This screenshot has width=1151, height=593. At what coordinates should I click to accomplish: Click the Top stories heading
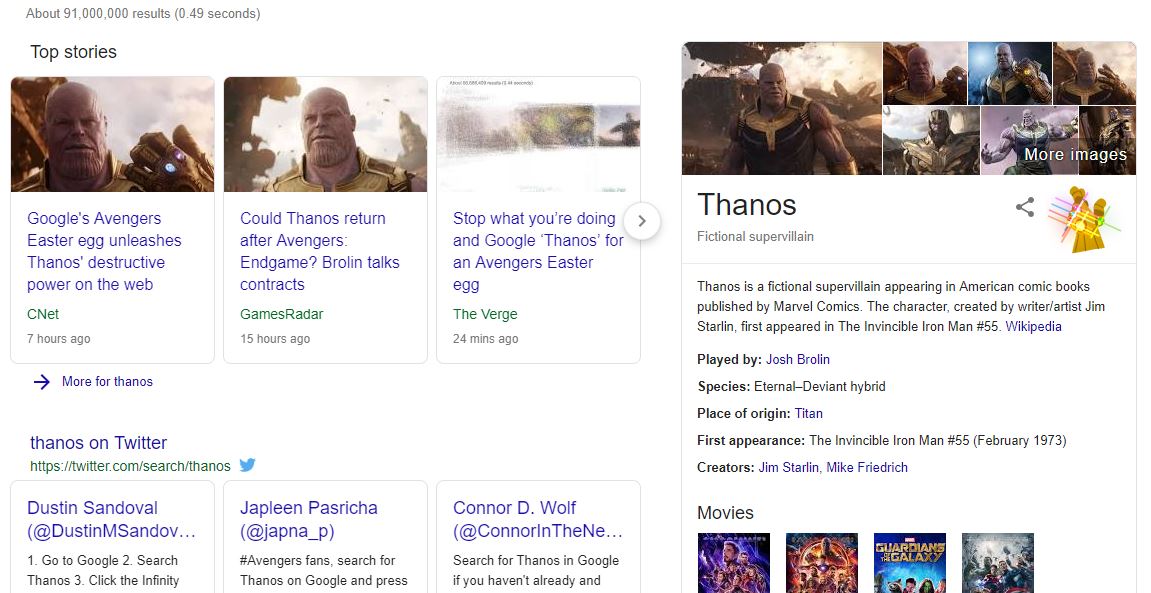pyautogui.click(x=73, y=52)
